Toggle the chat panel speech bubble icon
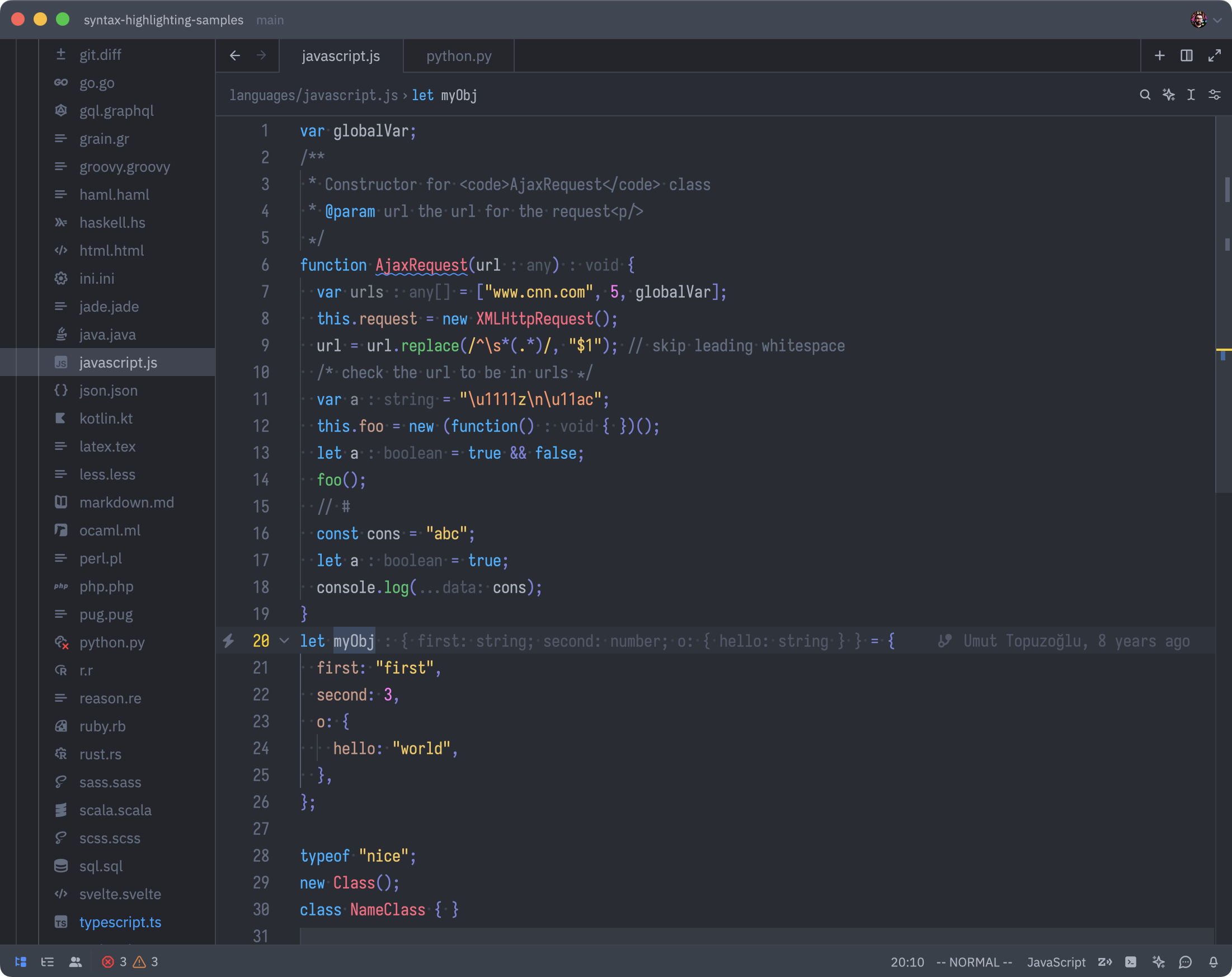Image resolution: width=1232 pixels, height=977 pixels. point(1186,961)
